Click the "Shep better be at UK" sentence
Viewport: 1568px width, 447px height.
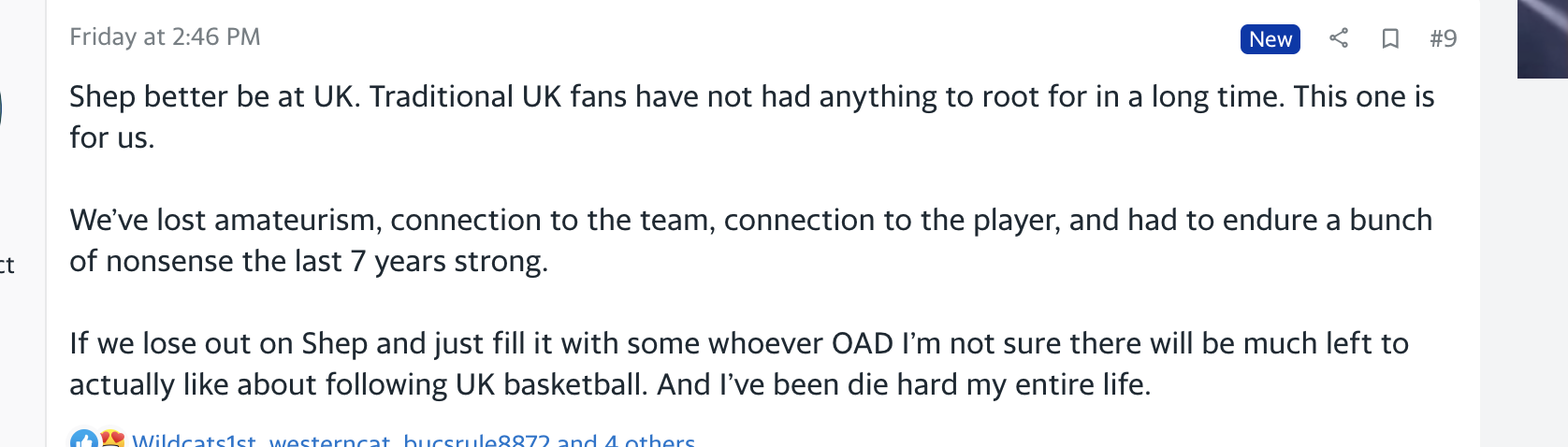[214, 96]
